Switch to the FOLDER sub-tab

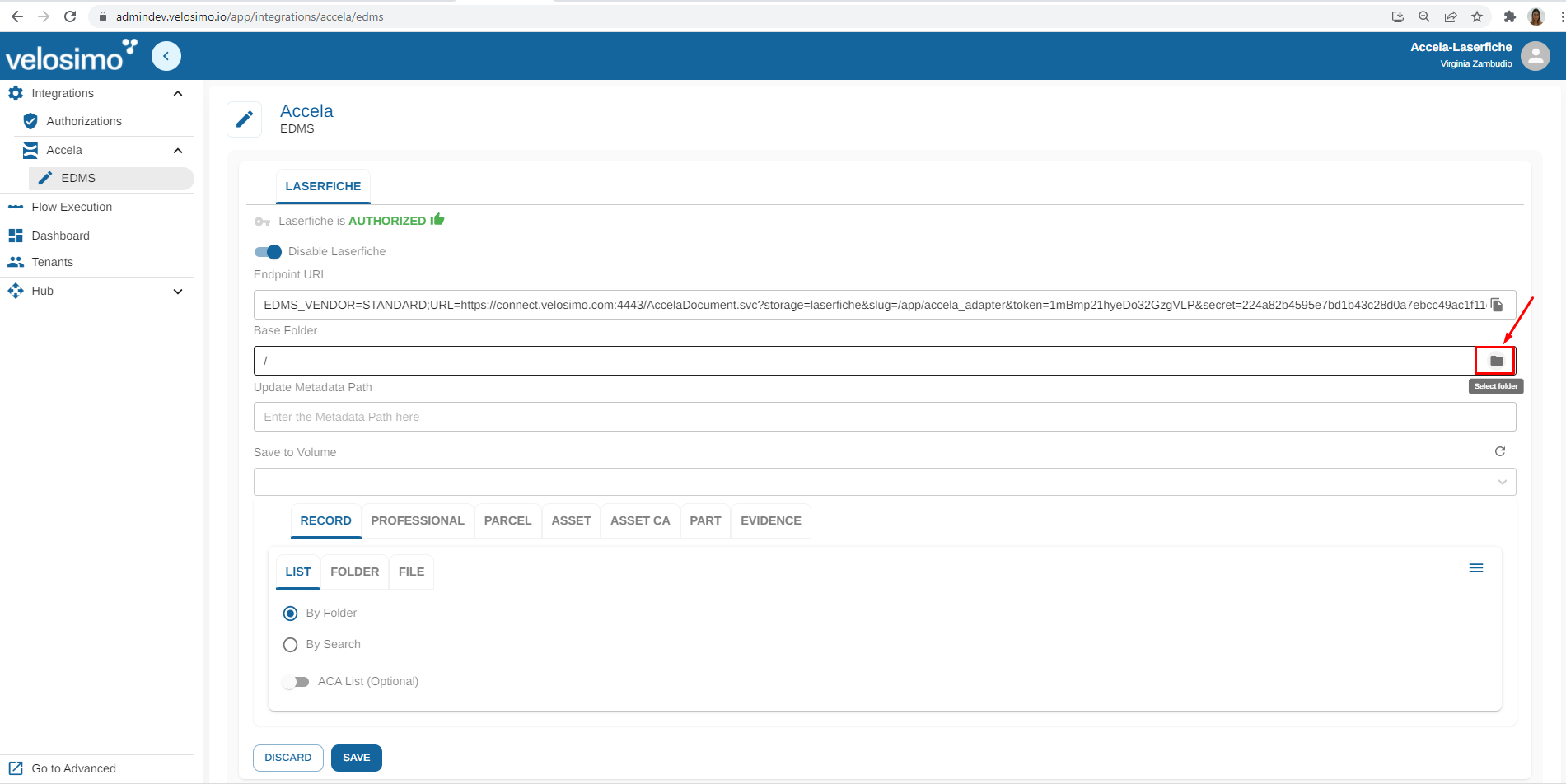point(355,572)
